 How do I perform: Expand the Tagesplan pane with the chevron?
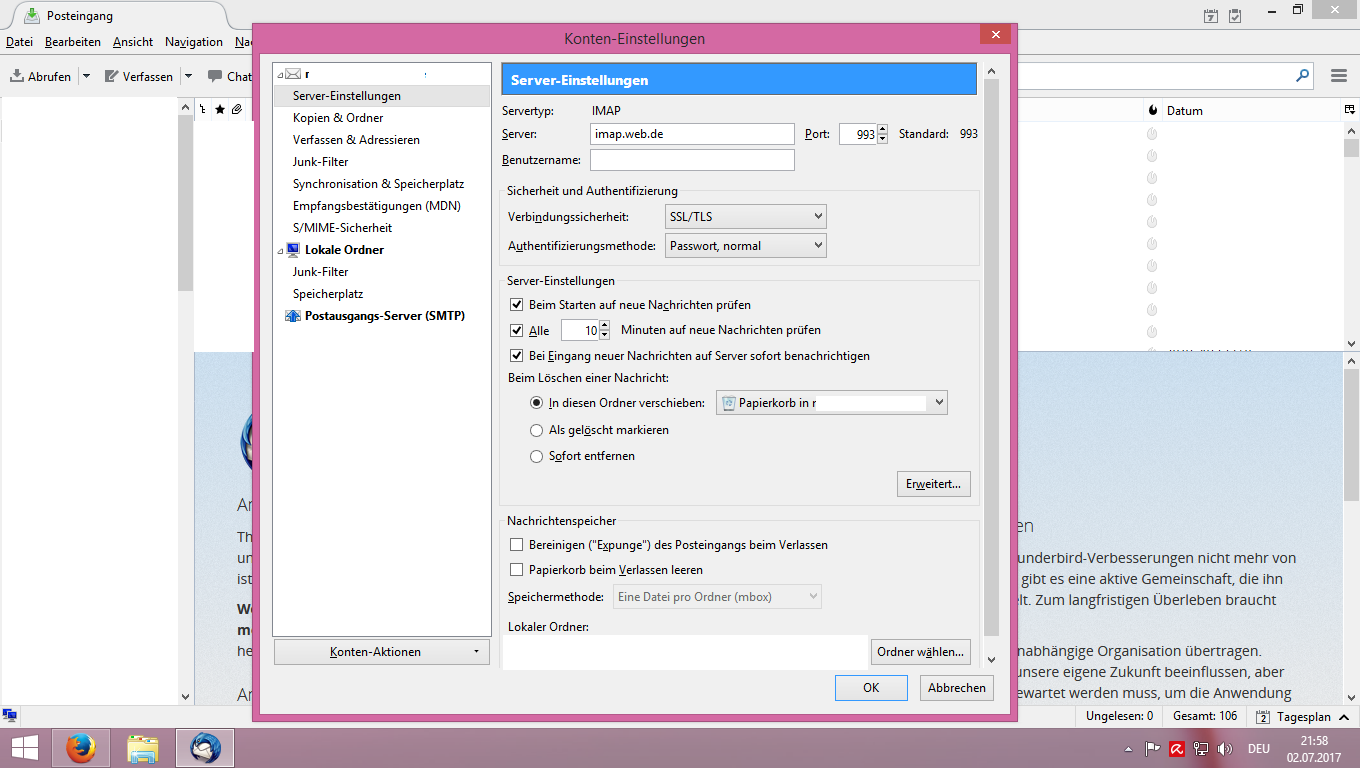point(1346,717)
